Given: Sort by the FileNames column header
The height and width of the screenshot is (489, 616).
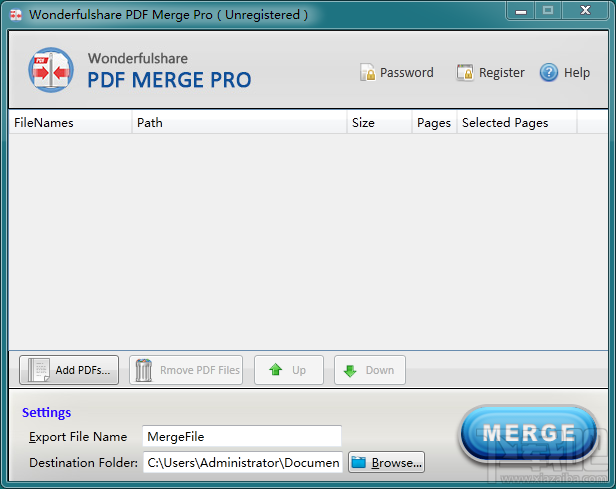Looking at the screenshot, I should coord(70,123).
